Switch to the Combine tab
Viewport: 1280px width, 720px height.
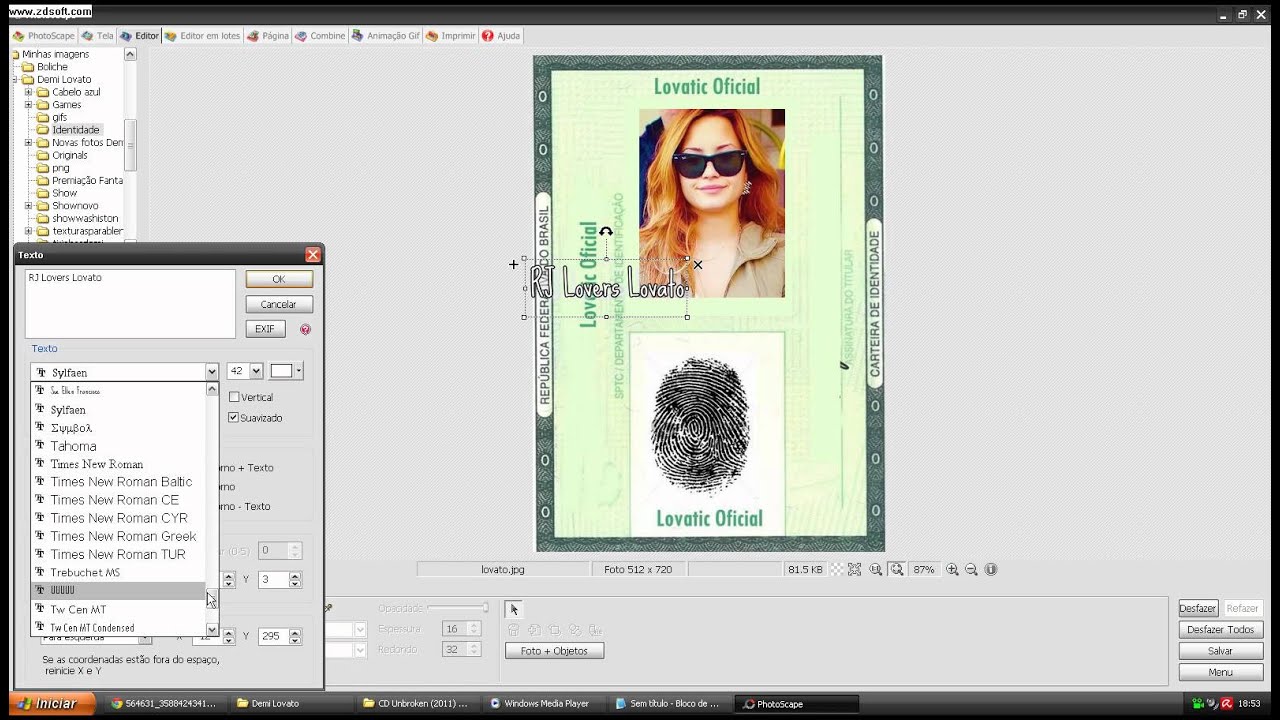pos(320,36)
